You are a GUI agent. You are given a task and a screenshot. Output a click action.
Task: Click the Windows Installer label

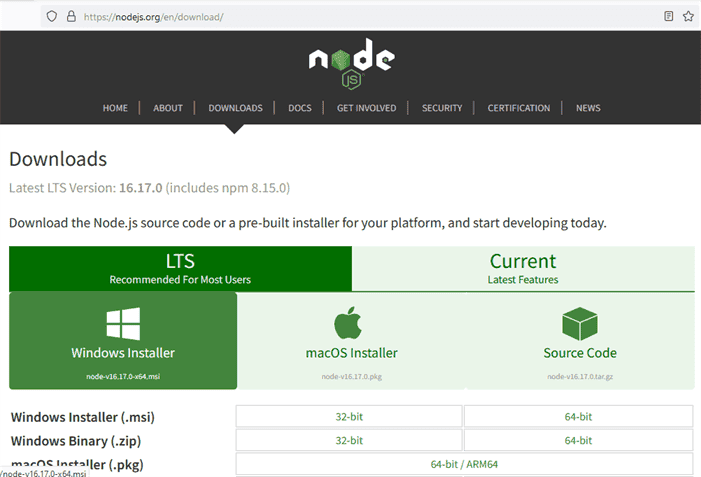pyautogui.click(x=123, y=353)
